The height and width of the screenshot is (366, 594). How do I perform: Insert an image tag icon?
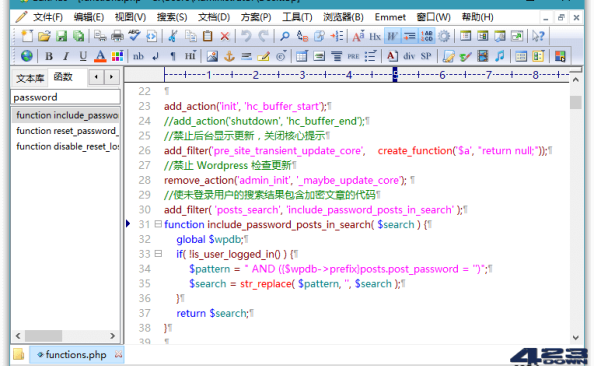pyautogui.click(x=212, y=56)
